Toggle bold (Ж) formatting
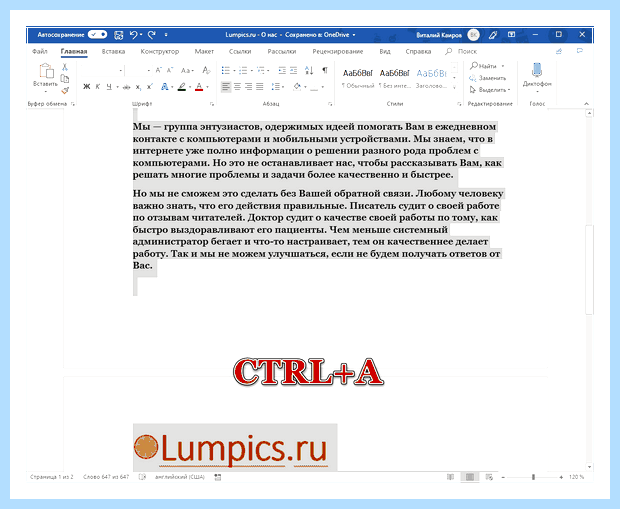The image size is (620, 509). [x=87, y=87]
